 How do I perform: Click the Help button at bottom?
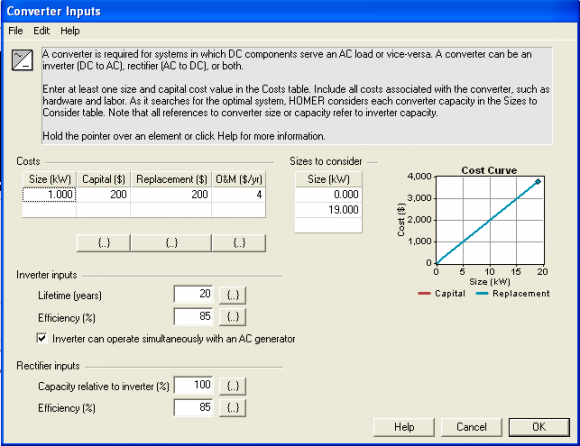click(404, 427)
